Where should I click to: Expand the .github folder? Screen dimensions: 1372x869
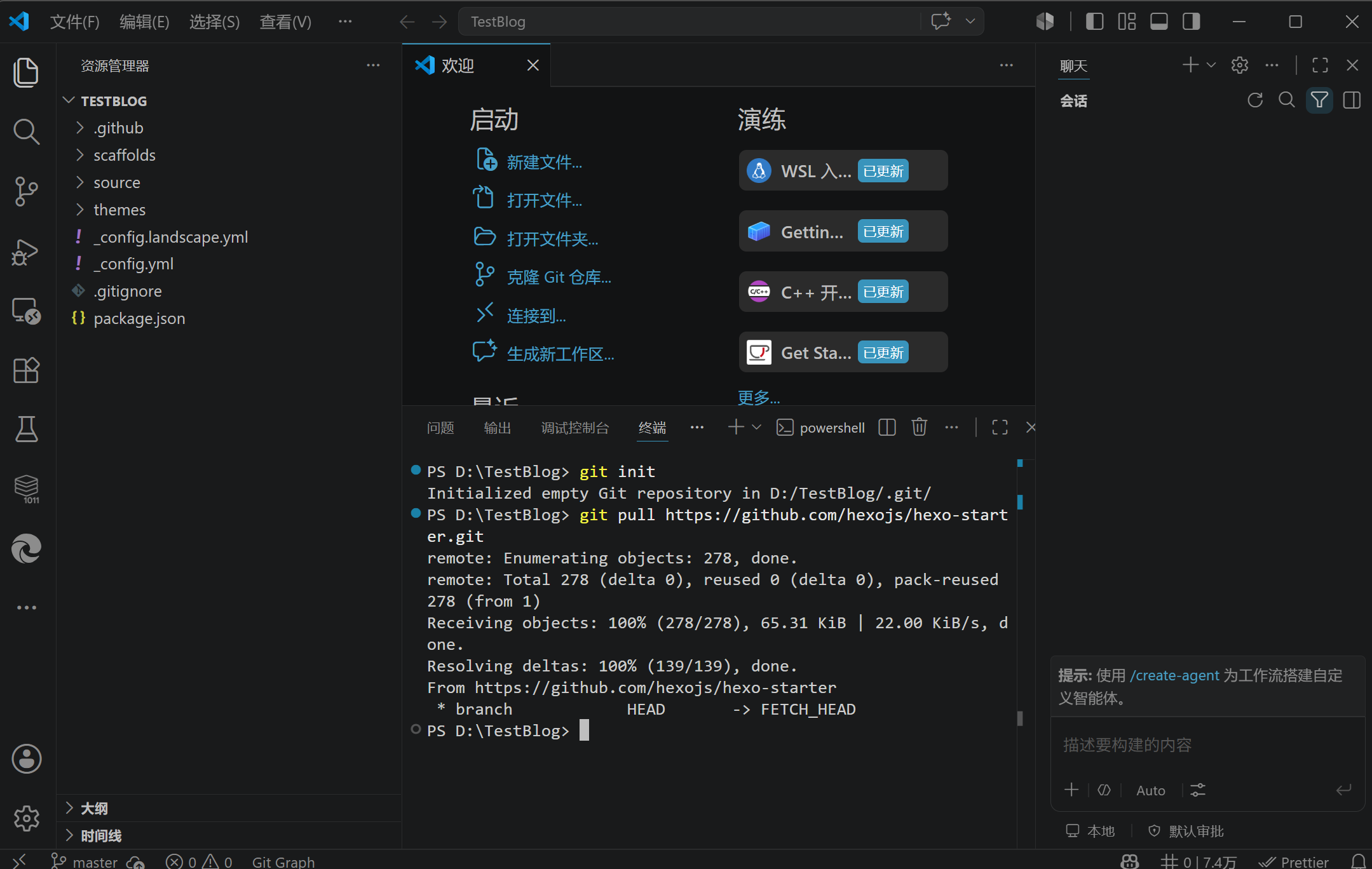point(229,128)
